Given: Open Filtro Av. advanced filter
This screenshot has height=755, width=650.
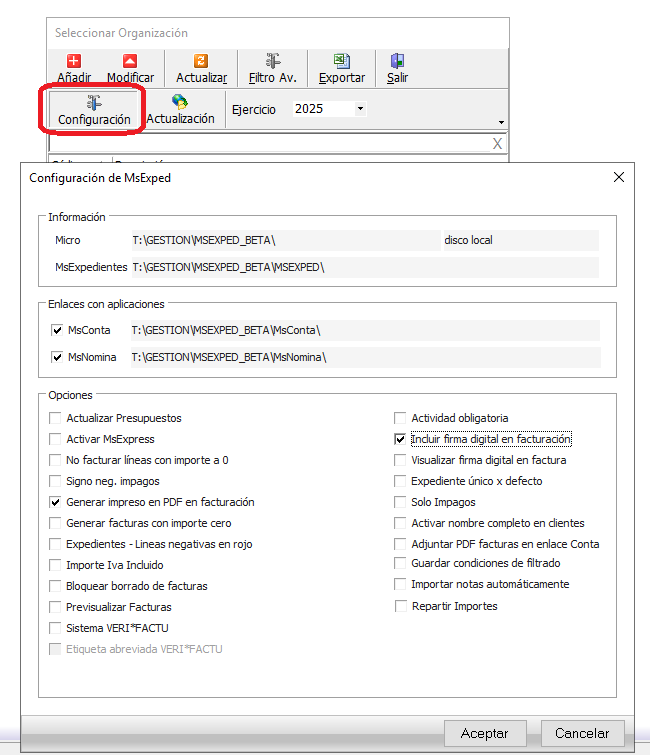Looking at the screenshot, I should click(273, 69).
